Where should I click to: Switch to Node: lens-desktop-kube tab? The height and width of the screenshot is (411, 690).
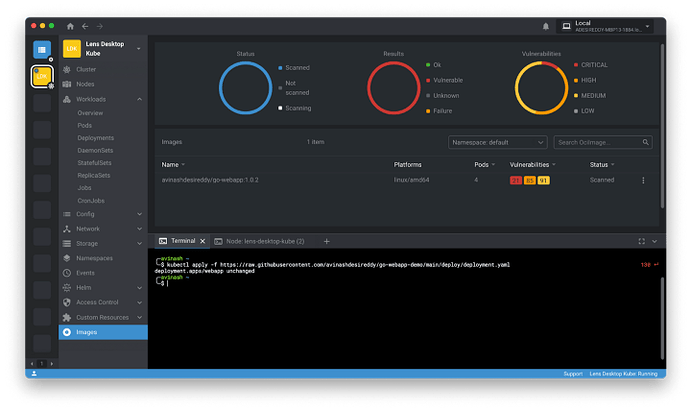[260, 241]
